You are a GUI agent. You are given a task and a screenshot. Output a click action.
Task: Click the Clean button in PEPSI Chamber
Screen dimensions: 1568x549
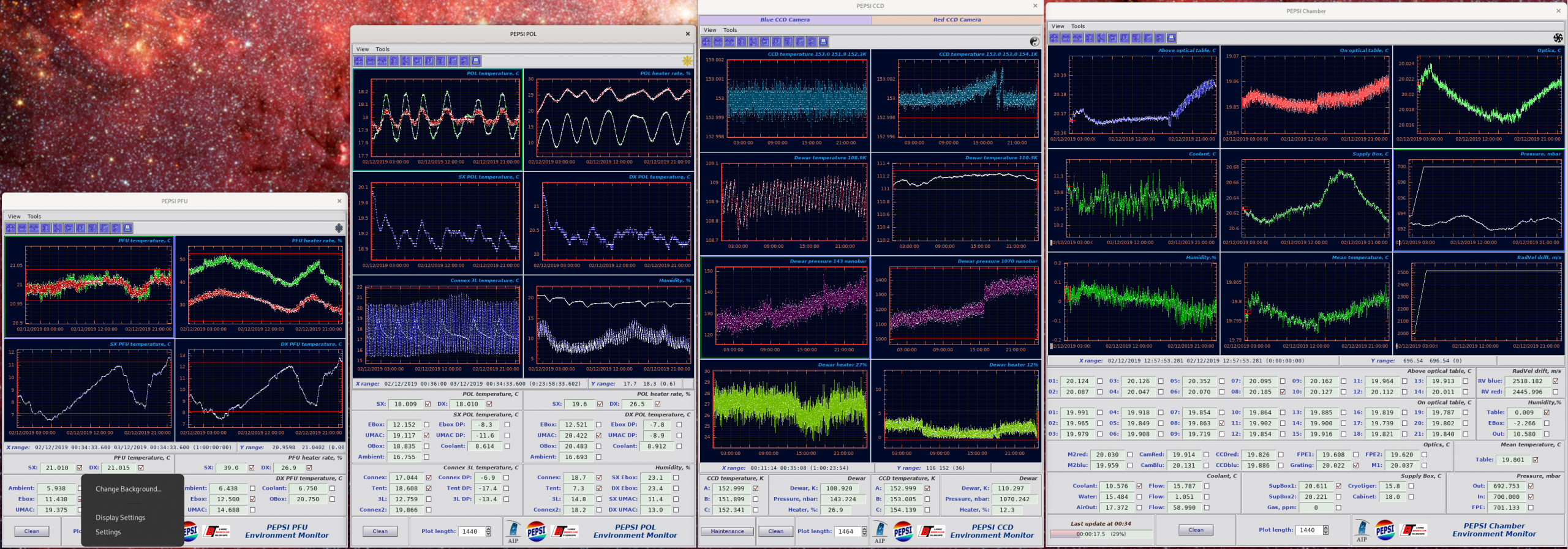(1196, 530)
